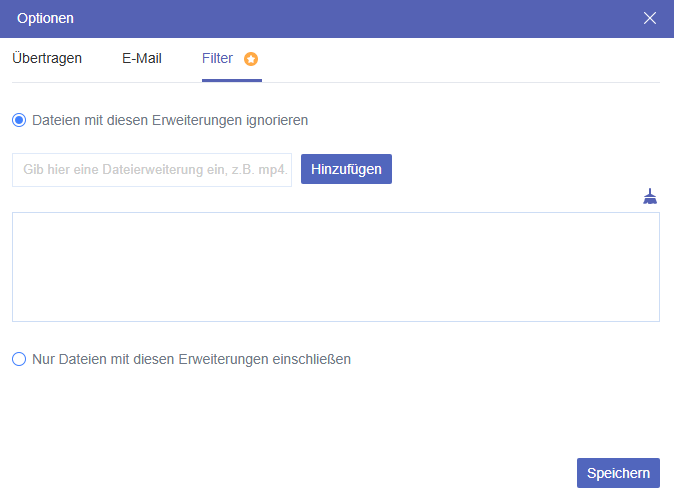Click the orange premium star badge
The width and height of the screenshot is (674, 504).
click(251, 59)
